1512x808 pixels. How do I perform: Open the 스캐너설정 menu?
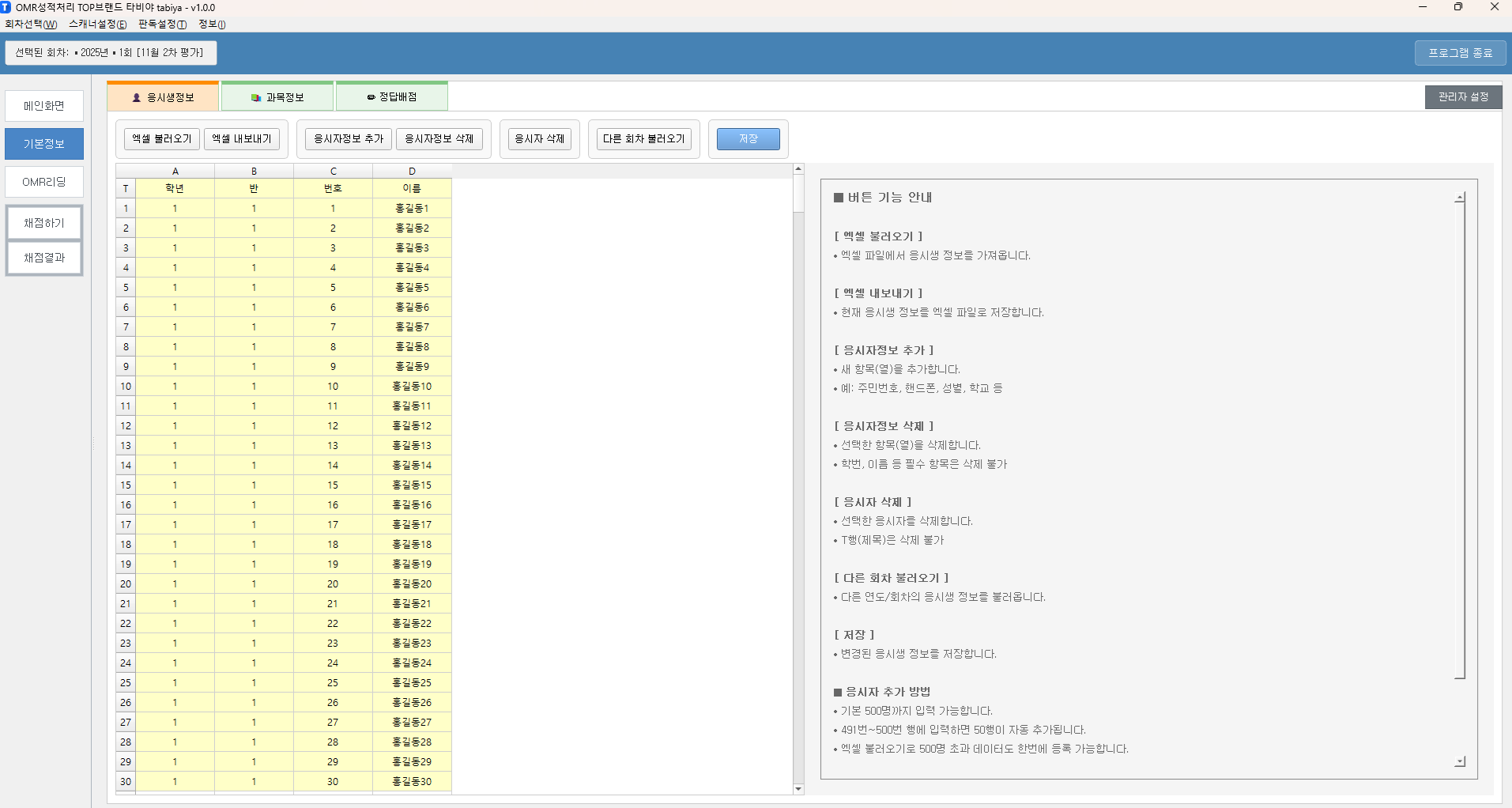[x=97, y=25]
